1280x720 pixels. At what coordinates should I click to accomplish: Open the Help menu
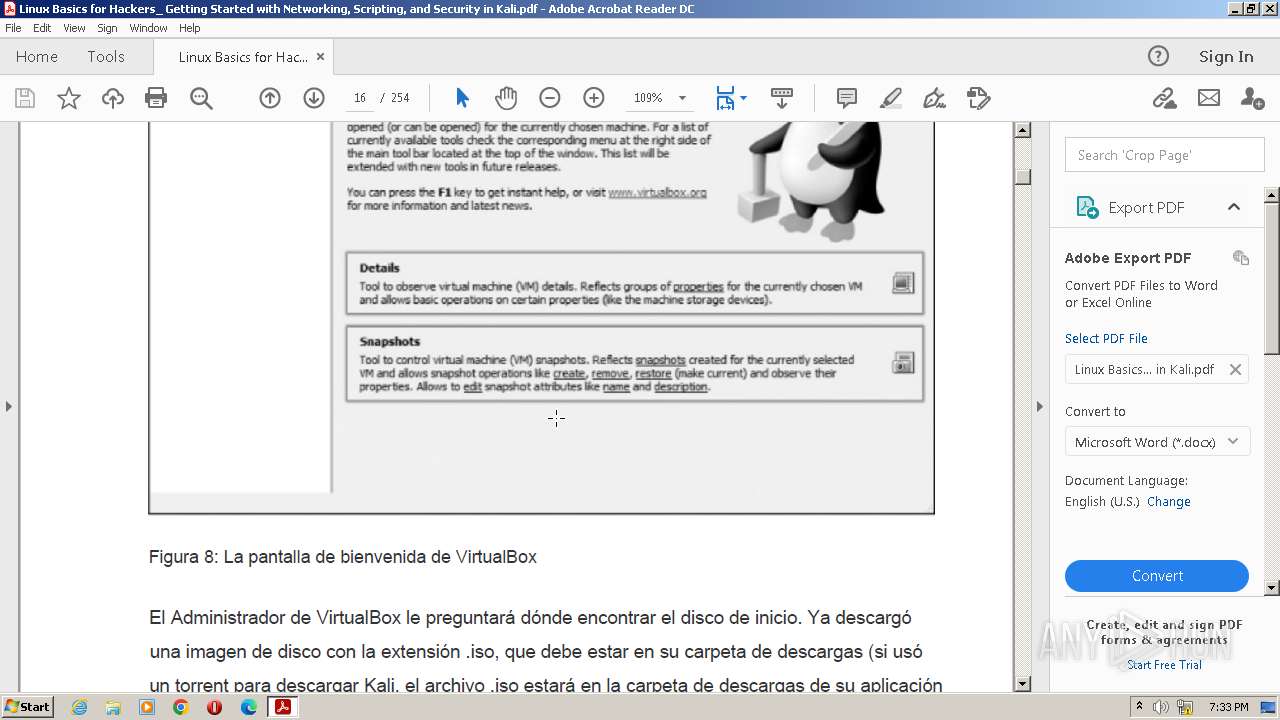point(189,28)
